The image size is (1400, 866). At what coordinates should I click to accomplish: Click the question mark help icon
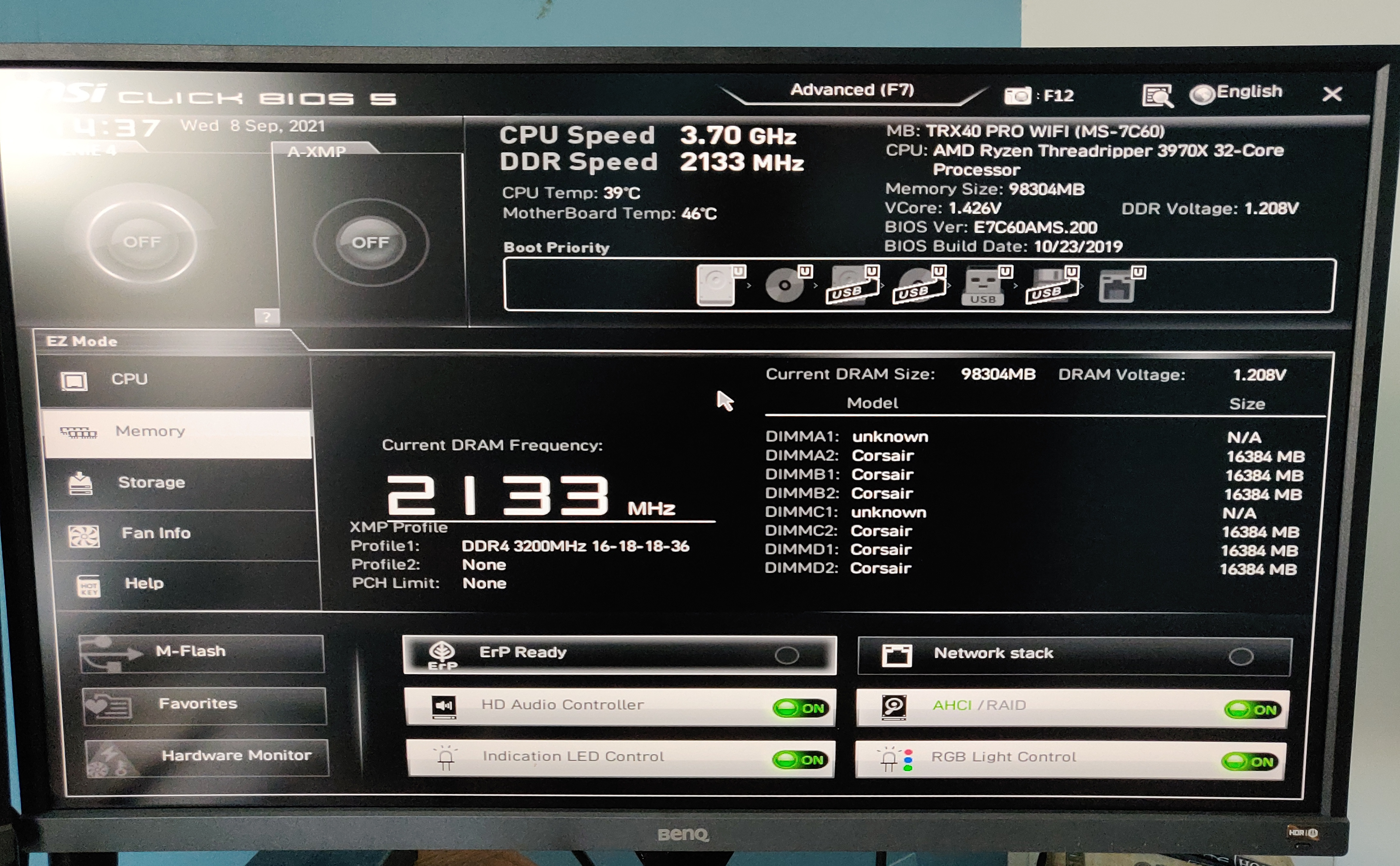pyautogui.click(x=266, y=317)
